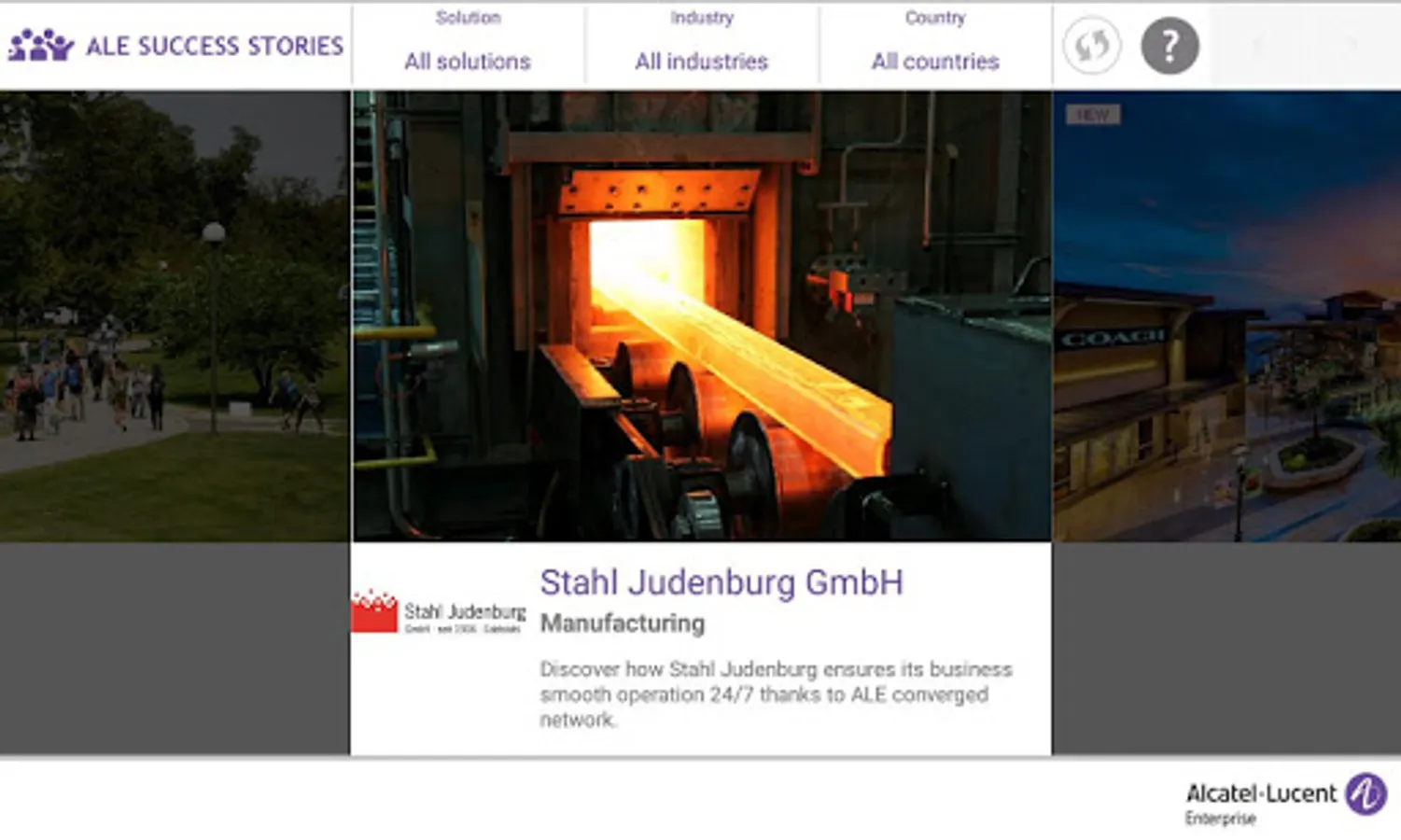Select the Coach shopping mall story image
This screenshot has width=1401, height=840.
coord(1226,315)
